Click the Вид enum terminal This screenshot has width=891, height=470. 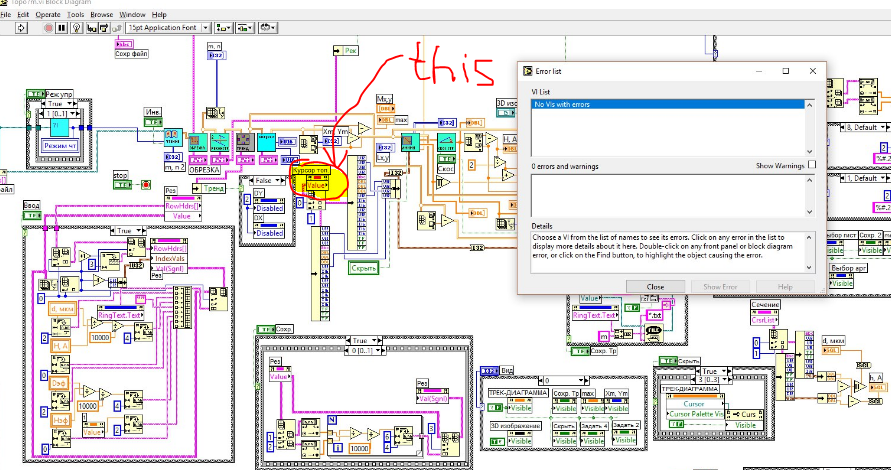pyautogui.click(x=489, y=371)
